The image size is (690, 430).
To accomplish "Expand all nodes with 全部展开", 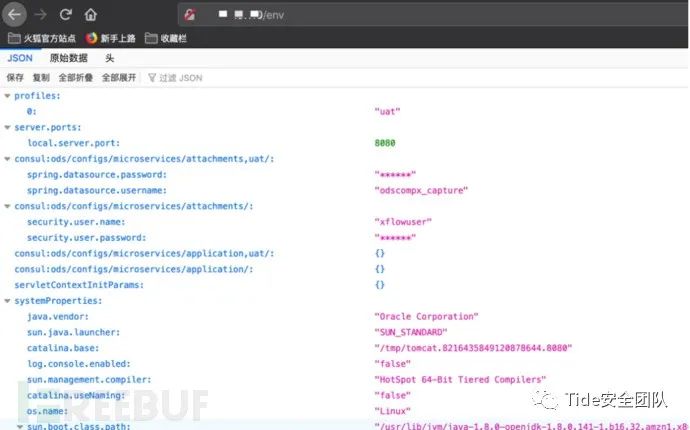I will pyautogui.click(x=119, y=78).
